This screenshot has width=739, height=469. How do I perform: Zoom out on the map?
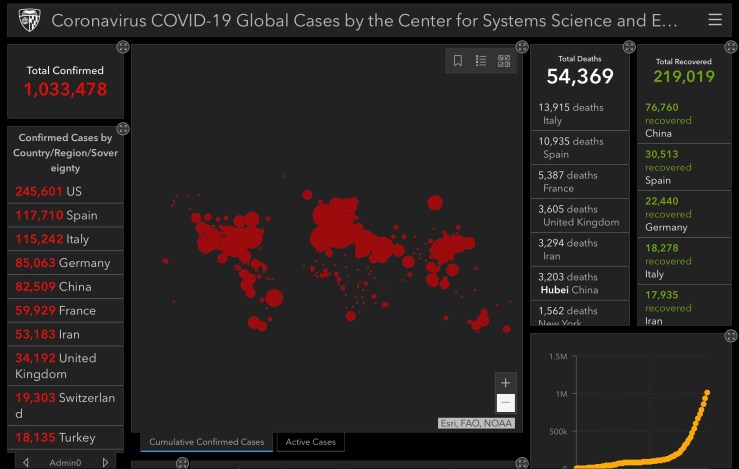tap(505, 403)
